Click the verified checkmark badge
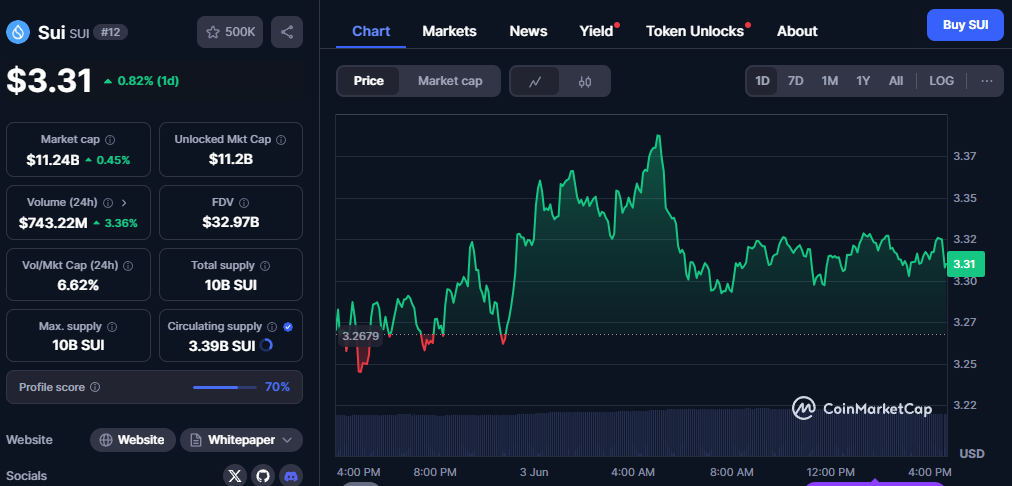1012x486 pixels. [288, 327]
